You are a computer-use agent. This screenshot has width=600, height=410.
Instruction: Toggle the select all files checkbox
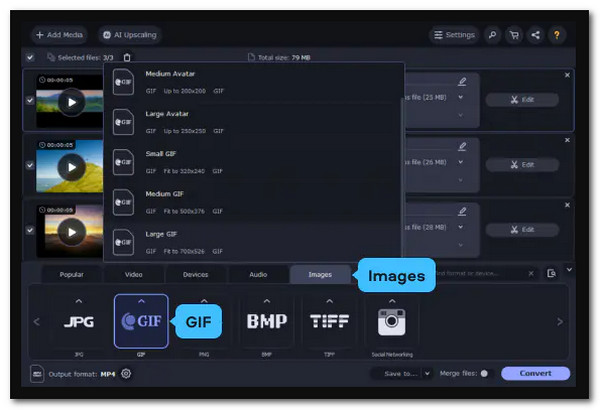(x=30, y=57)
